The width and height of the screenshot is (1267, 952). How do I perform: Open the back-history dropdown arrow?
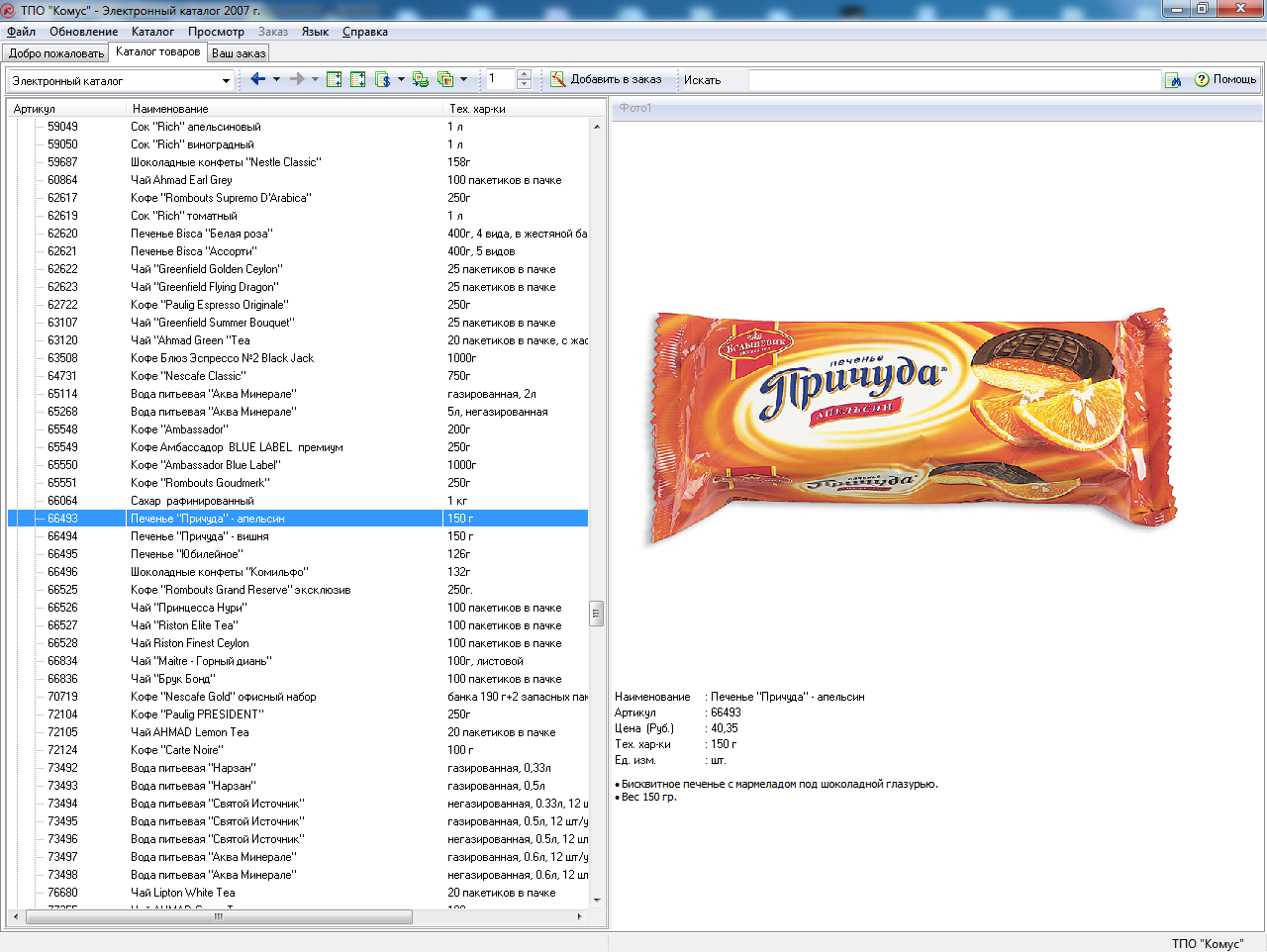point(276,79)
